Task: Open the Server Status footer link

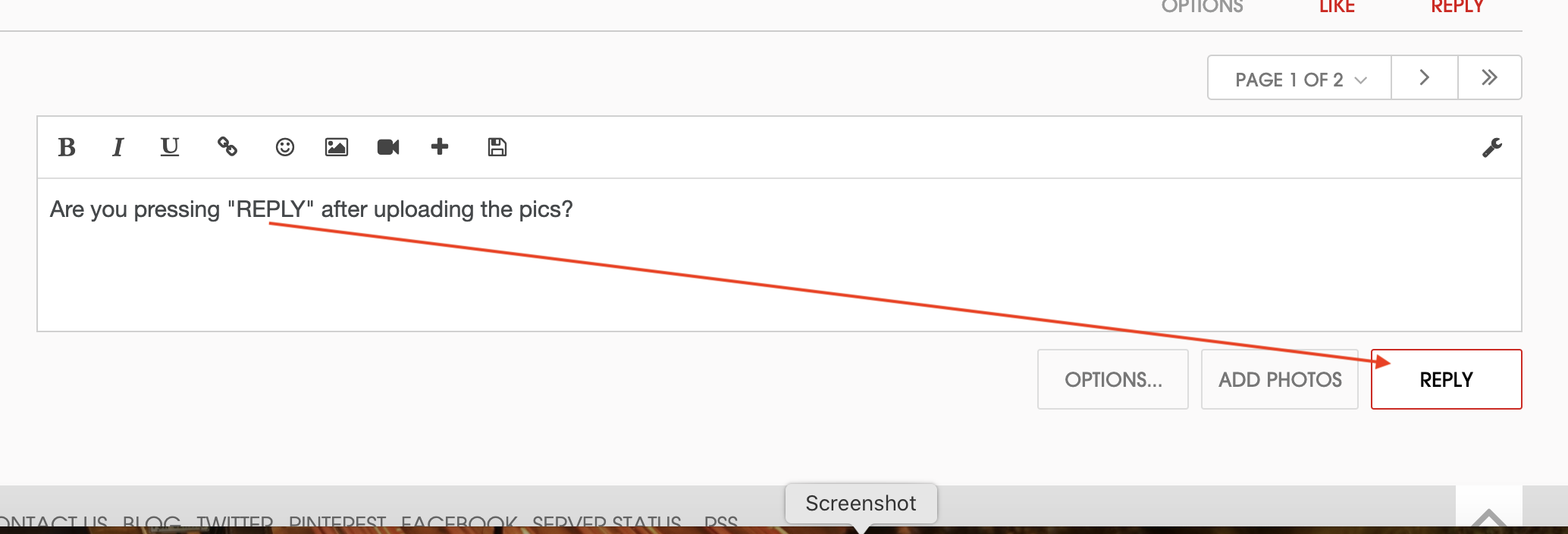Action: [607, 523]
